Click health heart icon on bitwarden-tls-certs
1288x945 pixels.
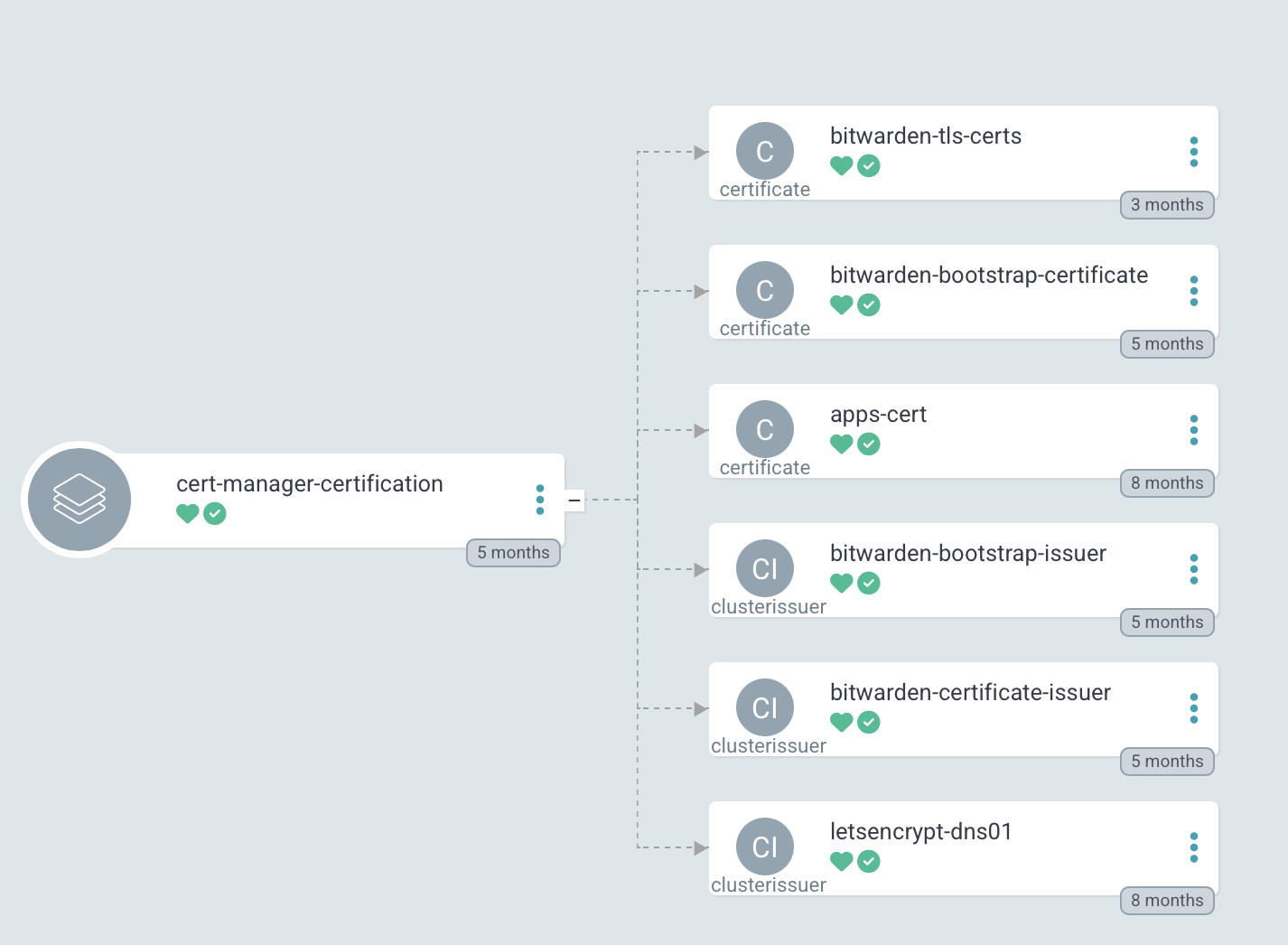(x=841, y=166)
